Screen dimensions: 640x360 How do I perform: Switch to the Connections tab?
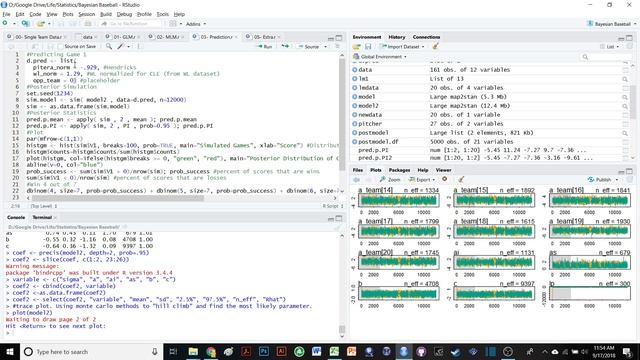point(426,37)
